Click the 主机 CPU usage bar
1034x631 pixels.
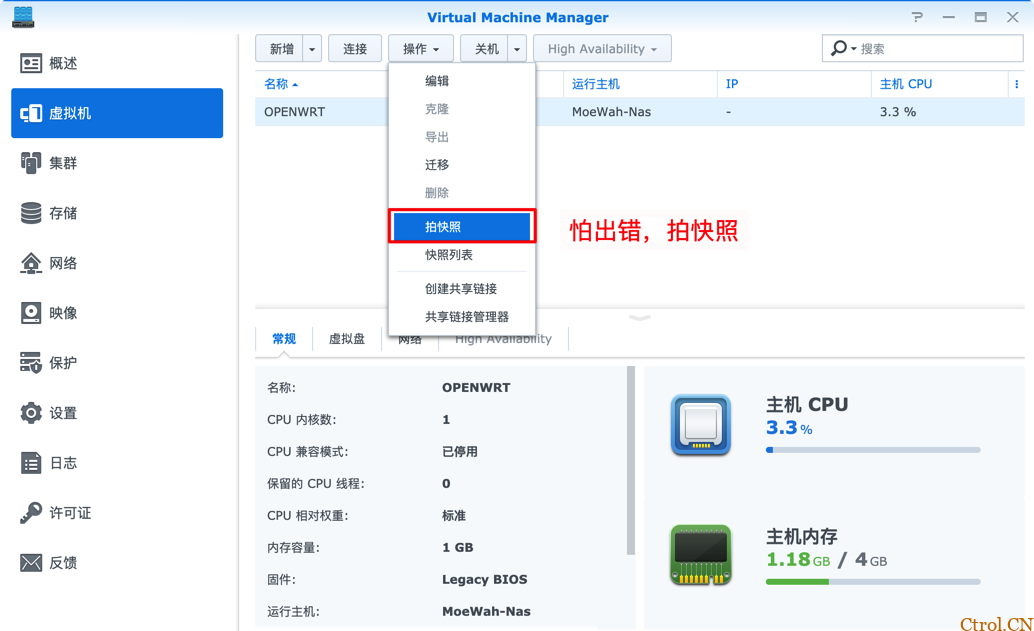point(872,450)
